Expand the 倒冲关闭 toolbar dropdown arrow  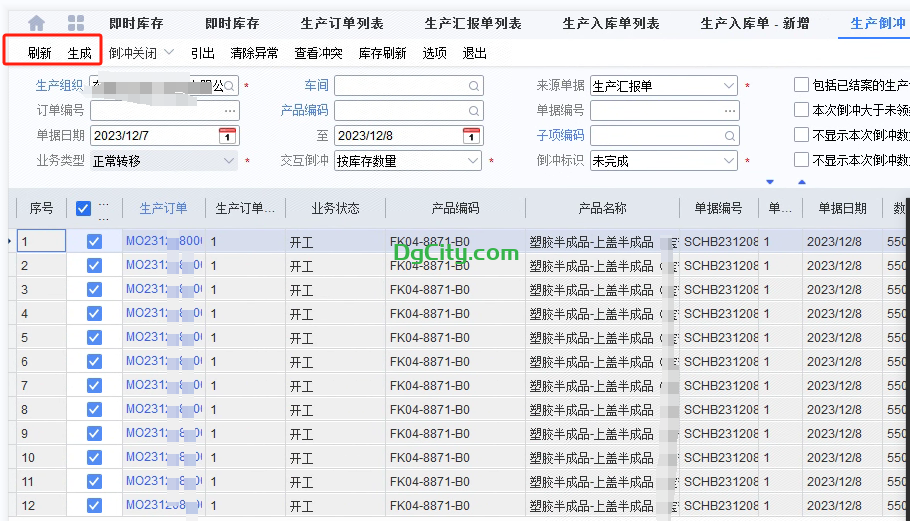click(169, 53)
